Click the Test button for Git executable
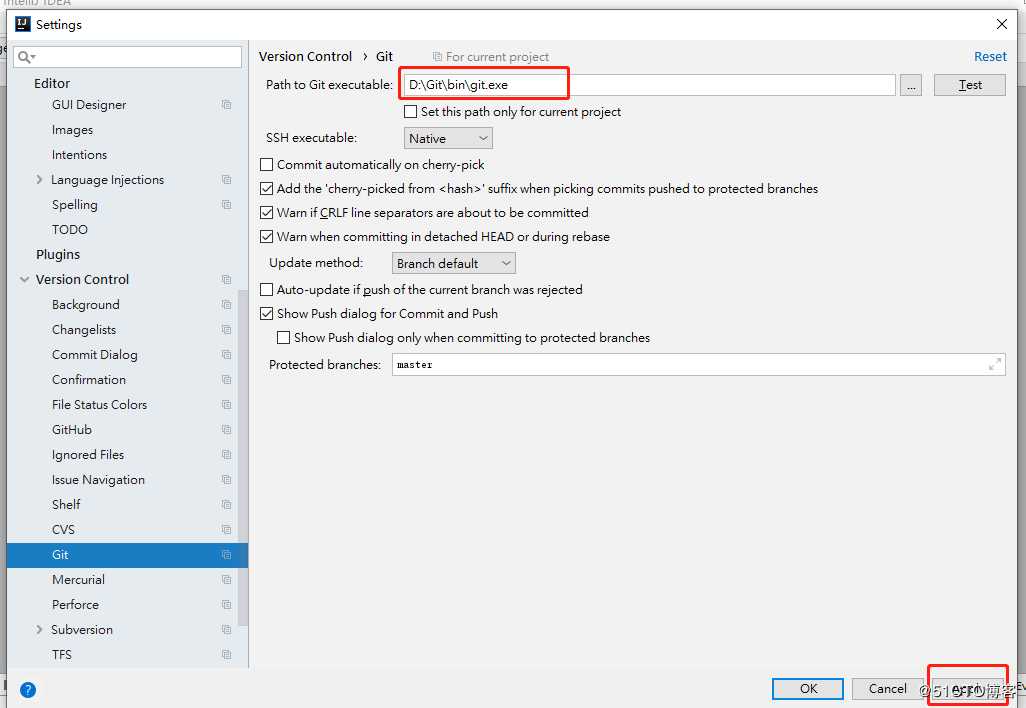Screen dimensions: 1026x708 tap(969, 85)
